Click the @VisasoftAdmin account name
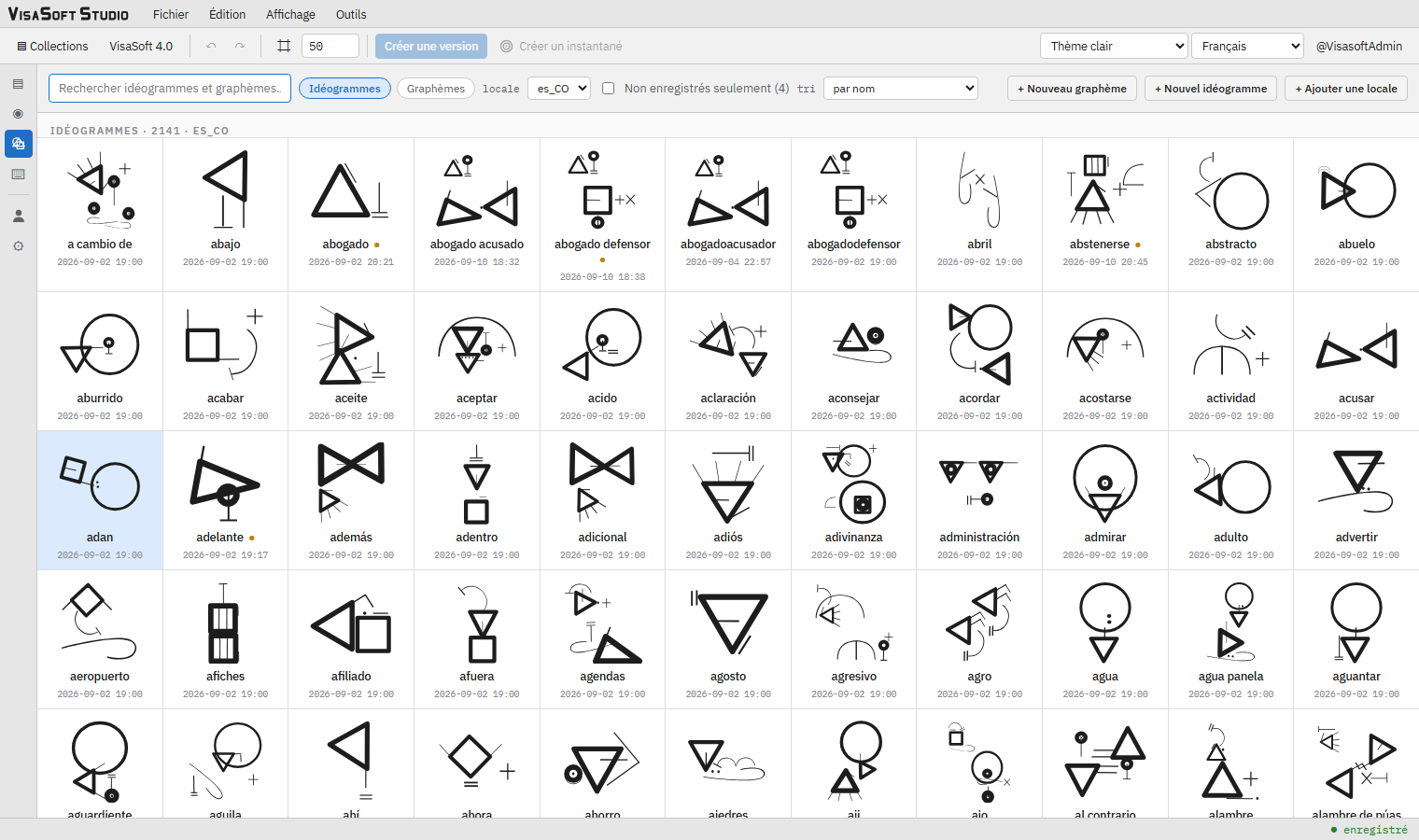Screen dimensions: 1419x840 point(1359,46)
